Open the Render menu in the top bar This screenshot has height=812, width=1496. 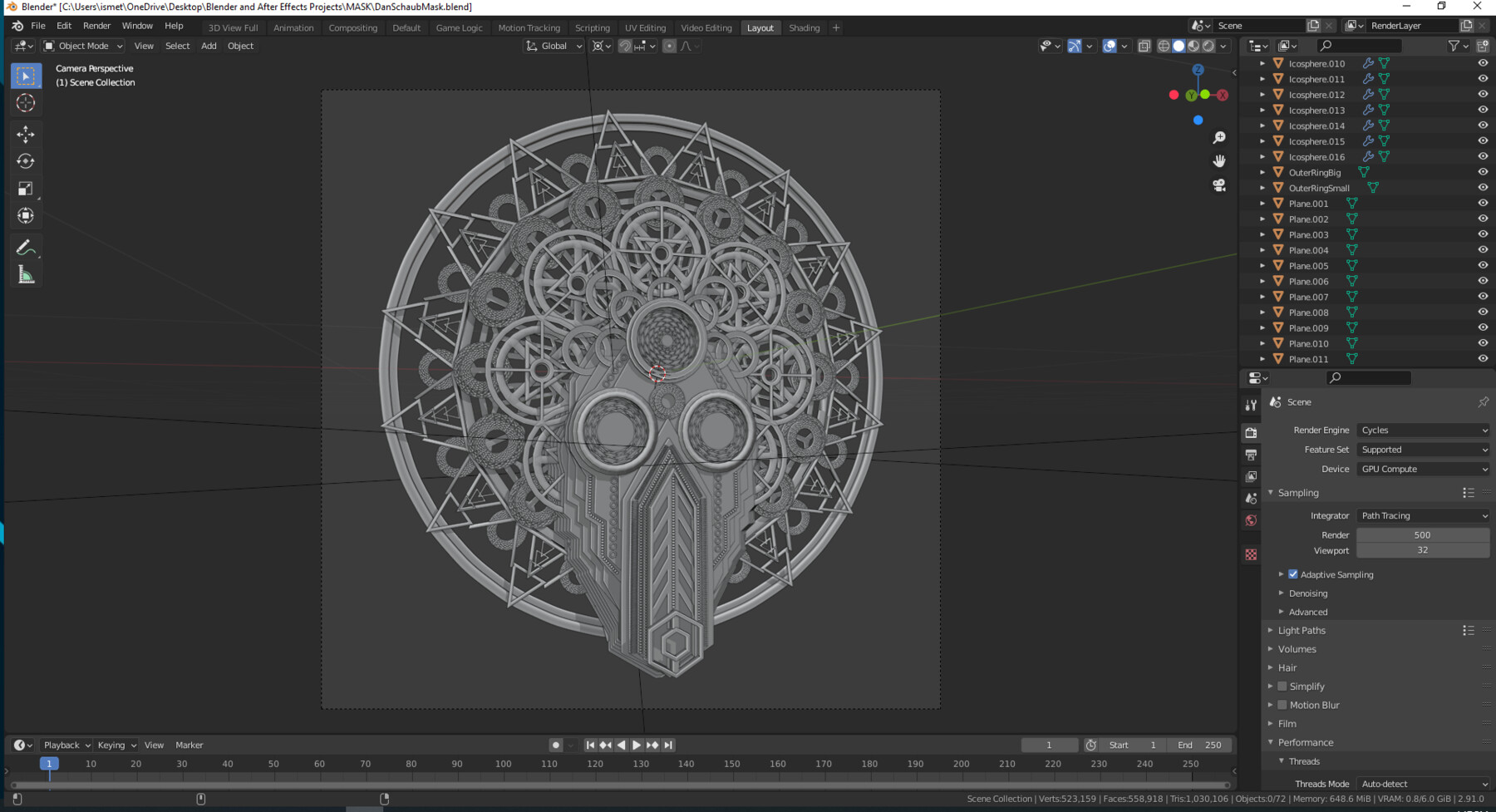[x=97, y=26]
